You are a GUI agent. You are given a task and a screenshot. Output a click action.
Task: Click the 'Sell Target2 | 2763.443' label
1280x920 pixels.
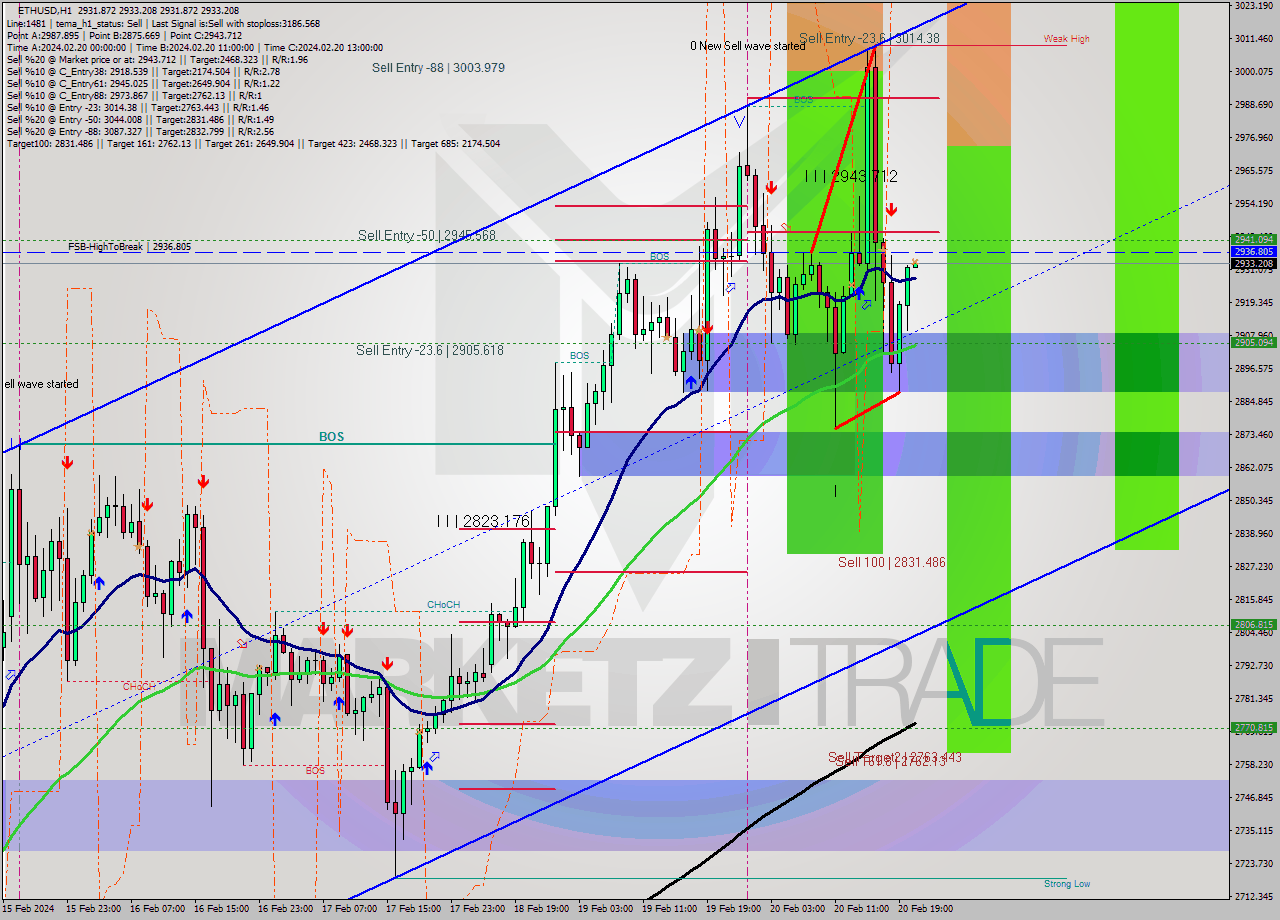point(895,757)
